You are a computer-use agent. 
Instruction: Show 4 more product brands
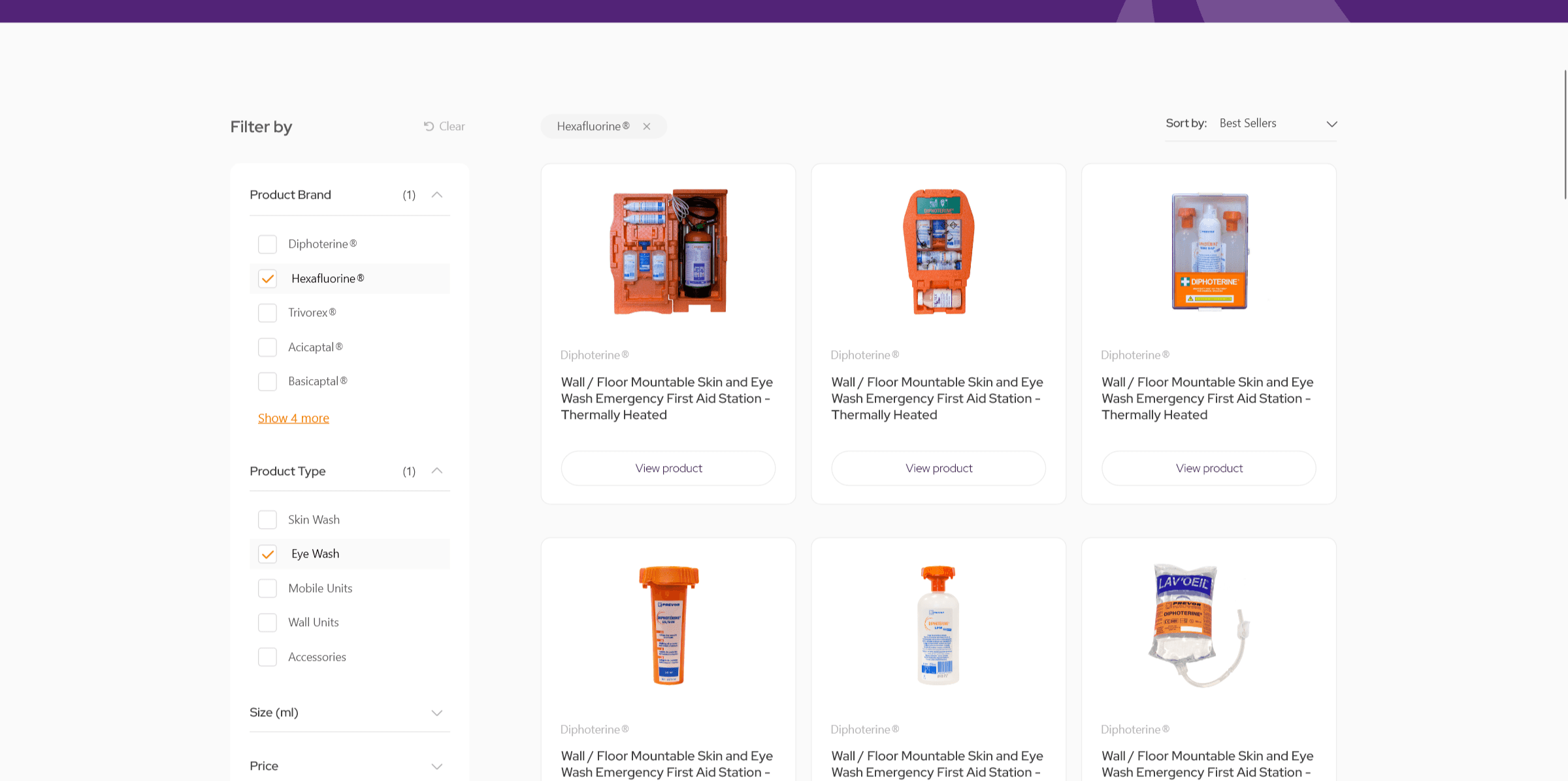(x=293, y=418)
